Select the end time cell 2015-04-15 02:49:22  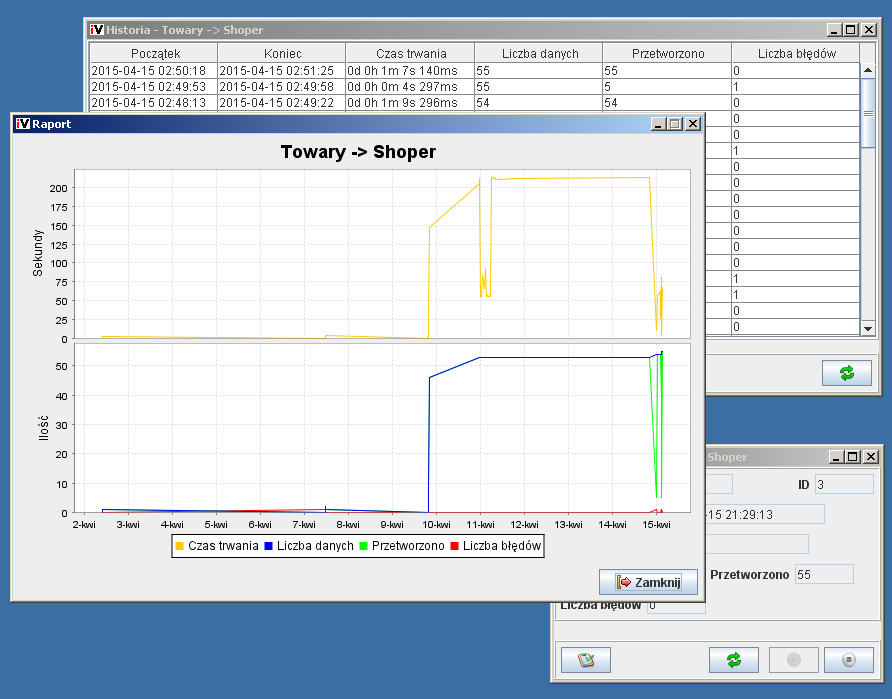point(282,102)
